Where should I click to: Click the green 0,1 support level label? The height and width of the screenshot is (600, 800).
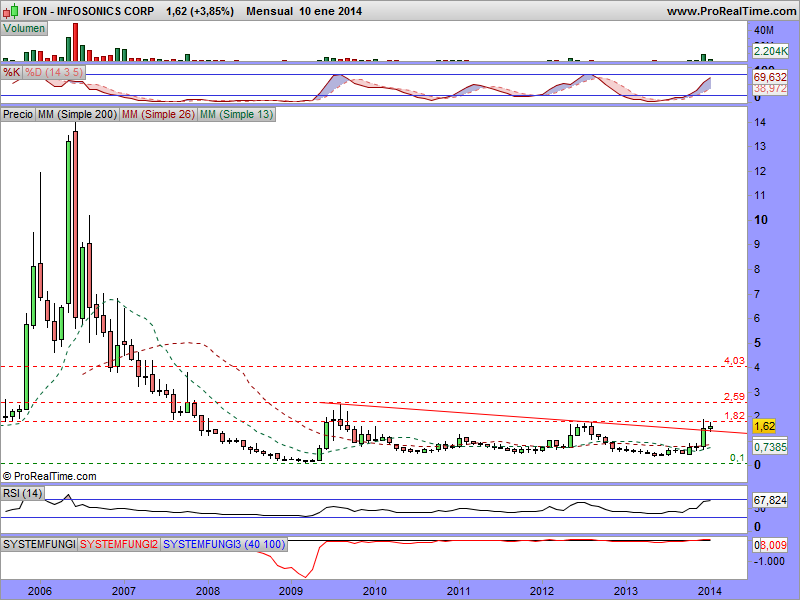coord(737,458)
